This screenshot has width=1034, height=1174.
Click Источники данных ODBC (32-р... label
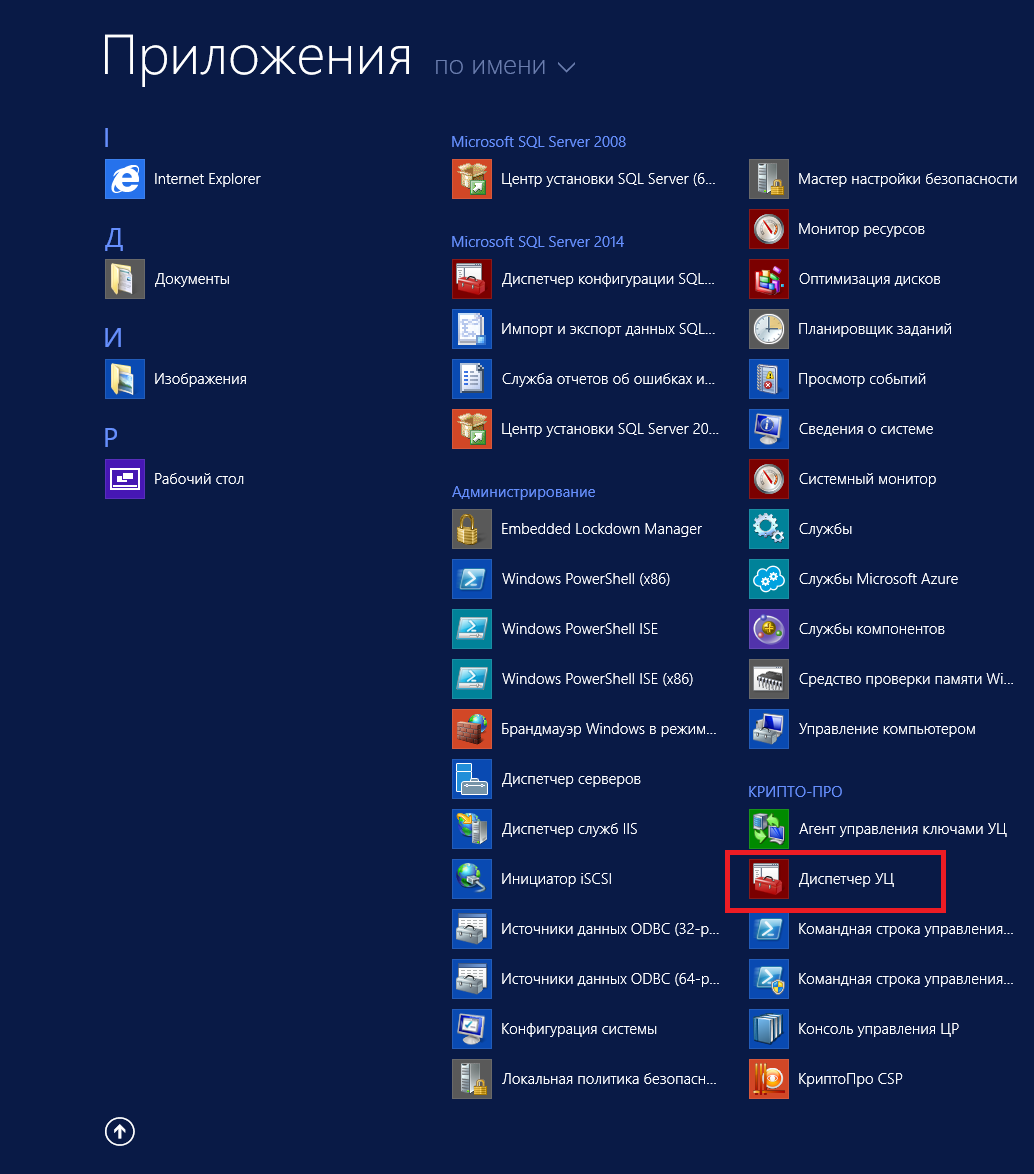point(610,929)
